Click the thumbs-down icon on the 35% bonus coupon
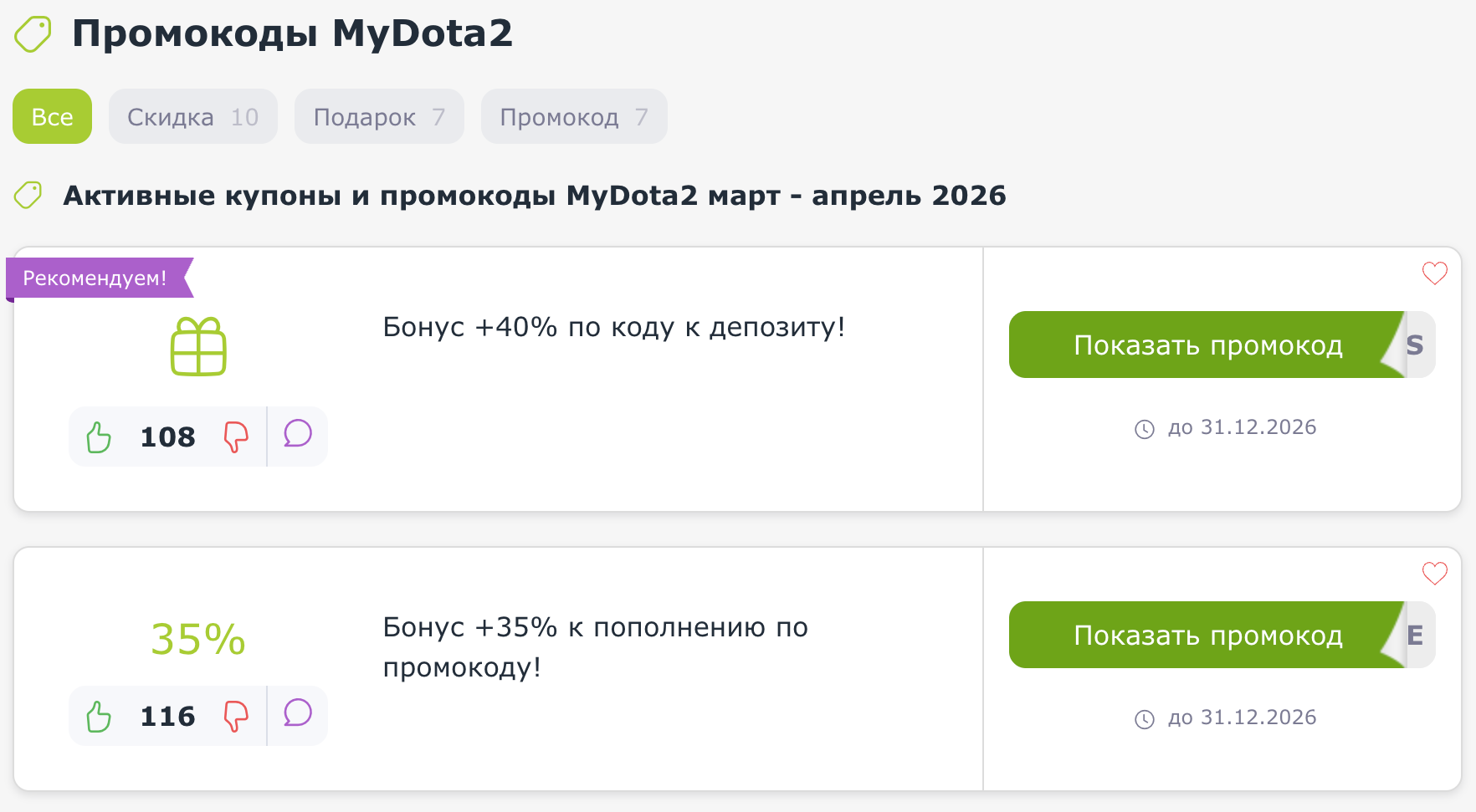The image size is (1476, 812). tap(237, 715)
